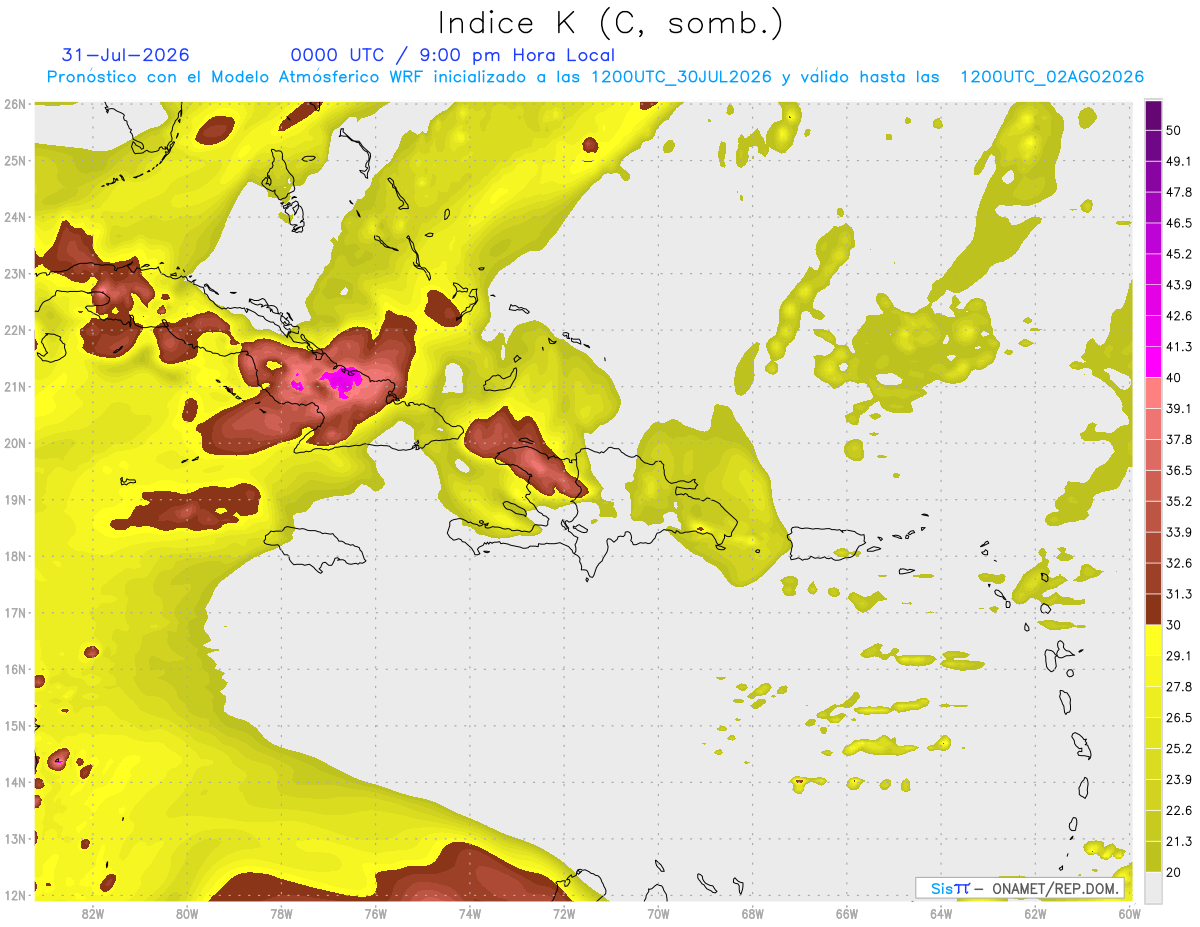Click the colorbar label '41.3'
Image resolution: width=1200 pixels, height=927 pixels.
[1178, 347]
